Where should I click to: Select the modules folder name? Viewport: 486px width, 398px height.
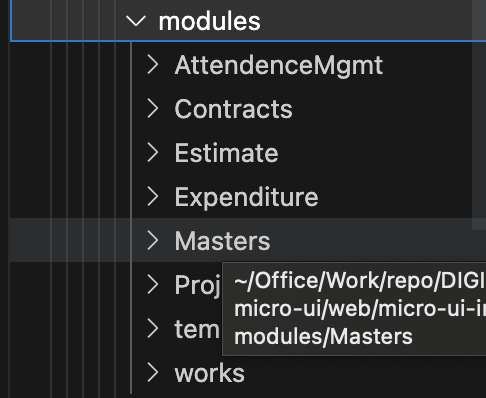click(209, 22)
